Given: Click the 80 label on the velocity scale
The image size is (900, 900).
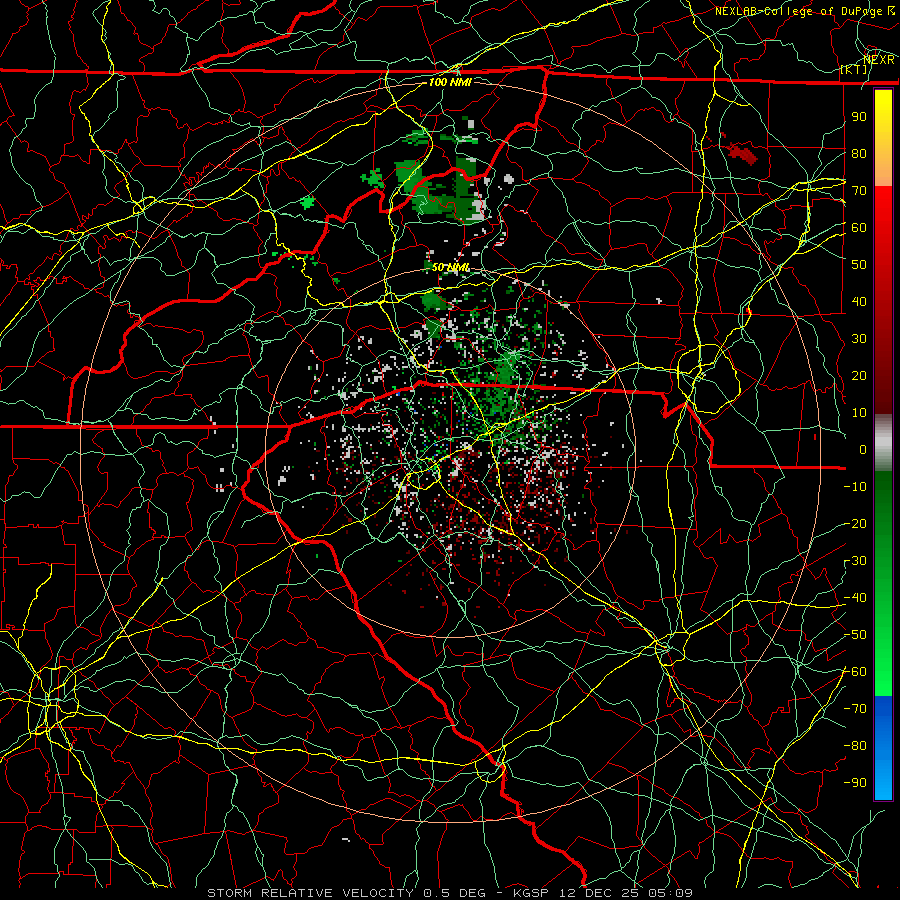Looking at the screenshot, I should click(859, 153).
